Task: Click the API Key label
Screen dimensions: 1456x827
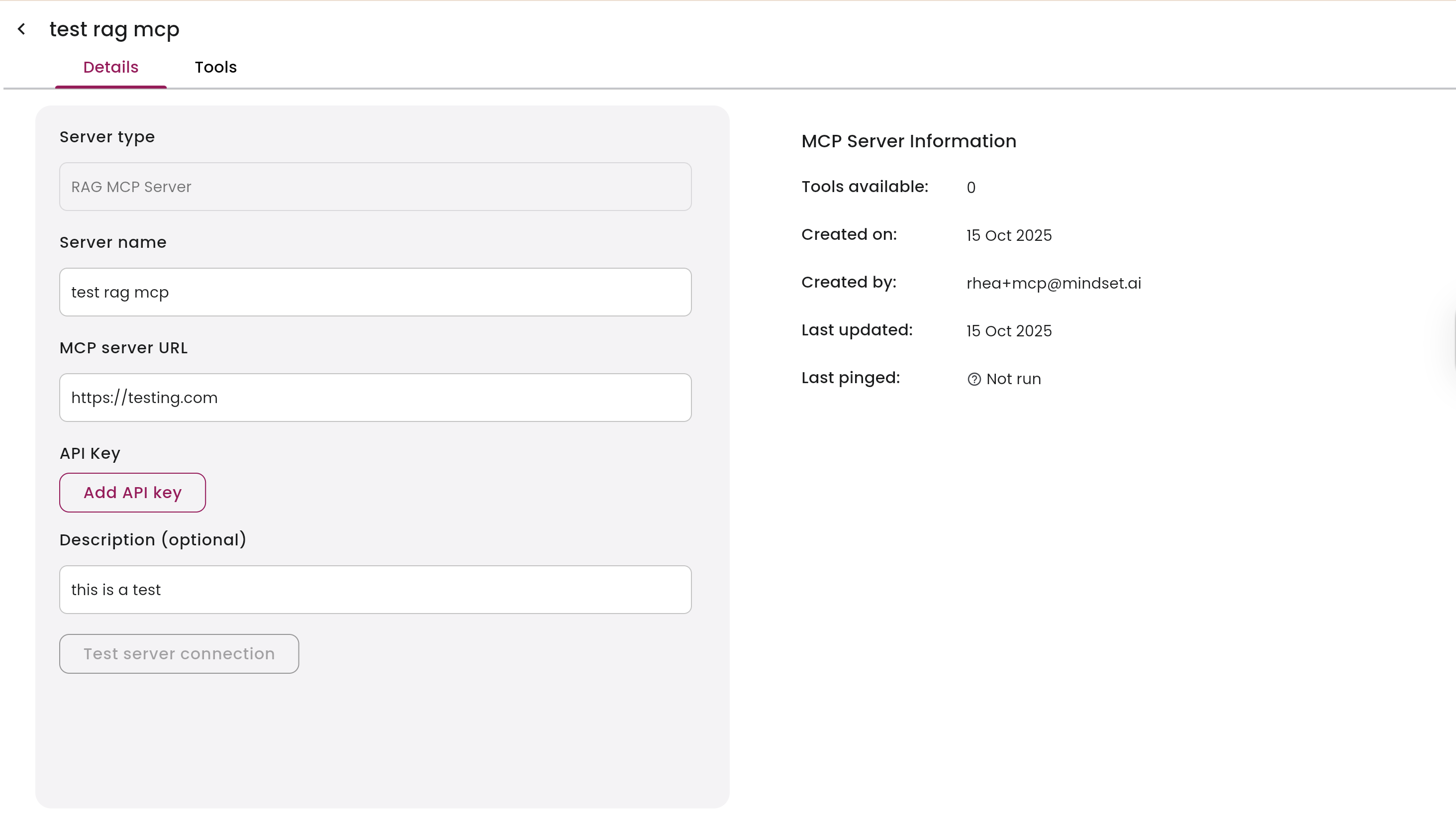Action: tap(90, 453)
